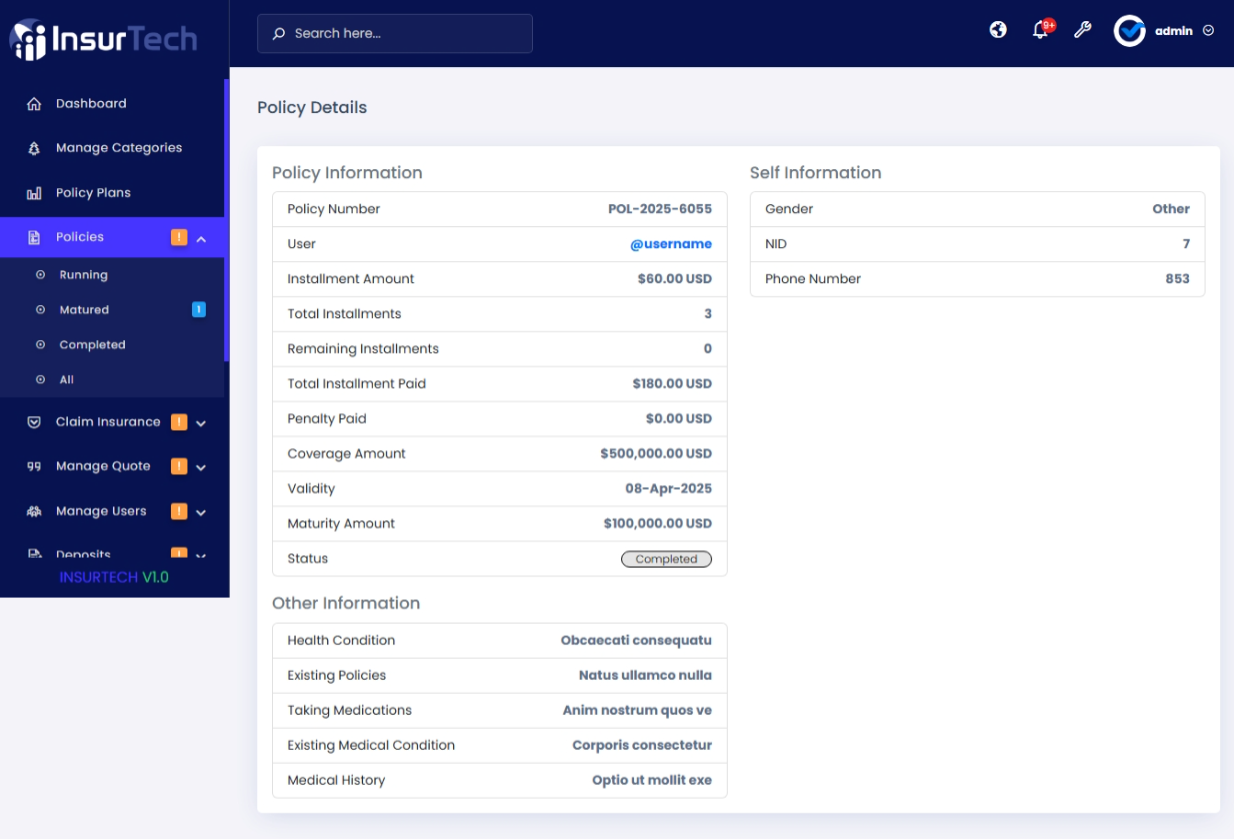Click the $180.00 USD total paid value
The height and width of the screenshot is (839, 1234).
pos(672,384)
